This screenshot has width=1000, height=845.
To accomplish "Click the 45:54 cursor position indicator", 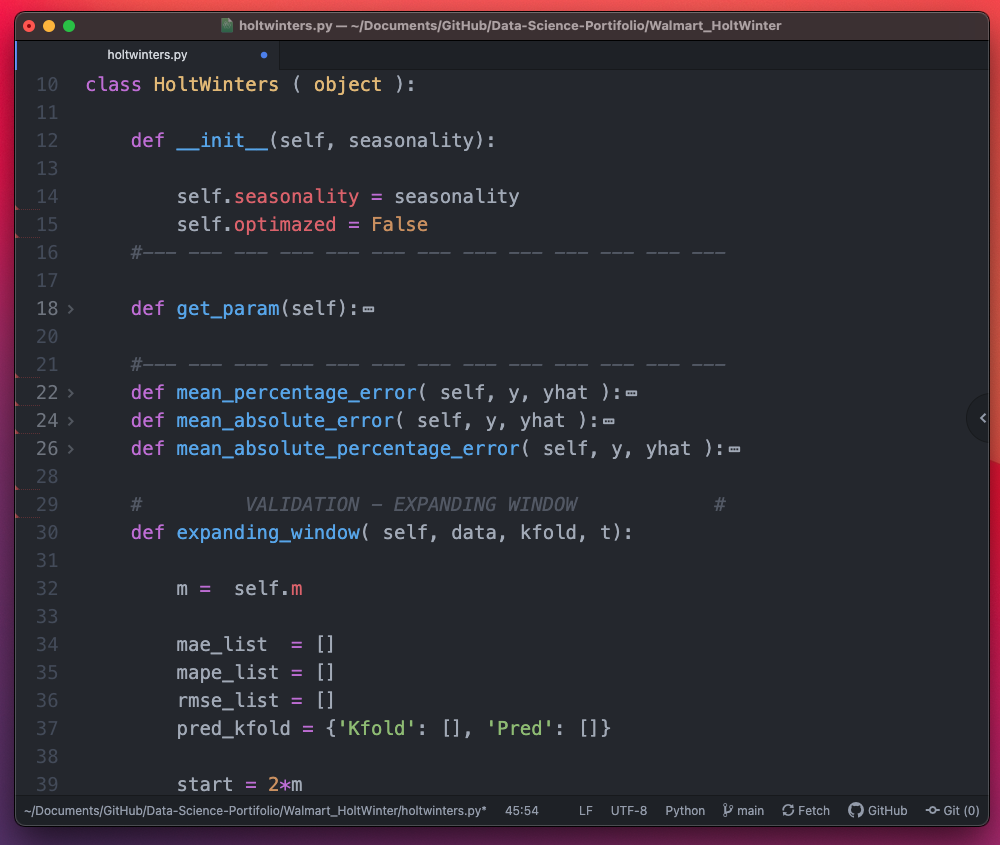I will point(521,810).
